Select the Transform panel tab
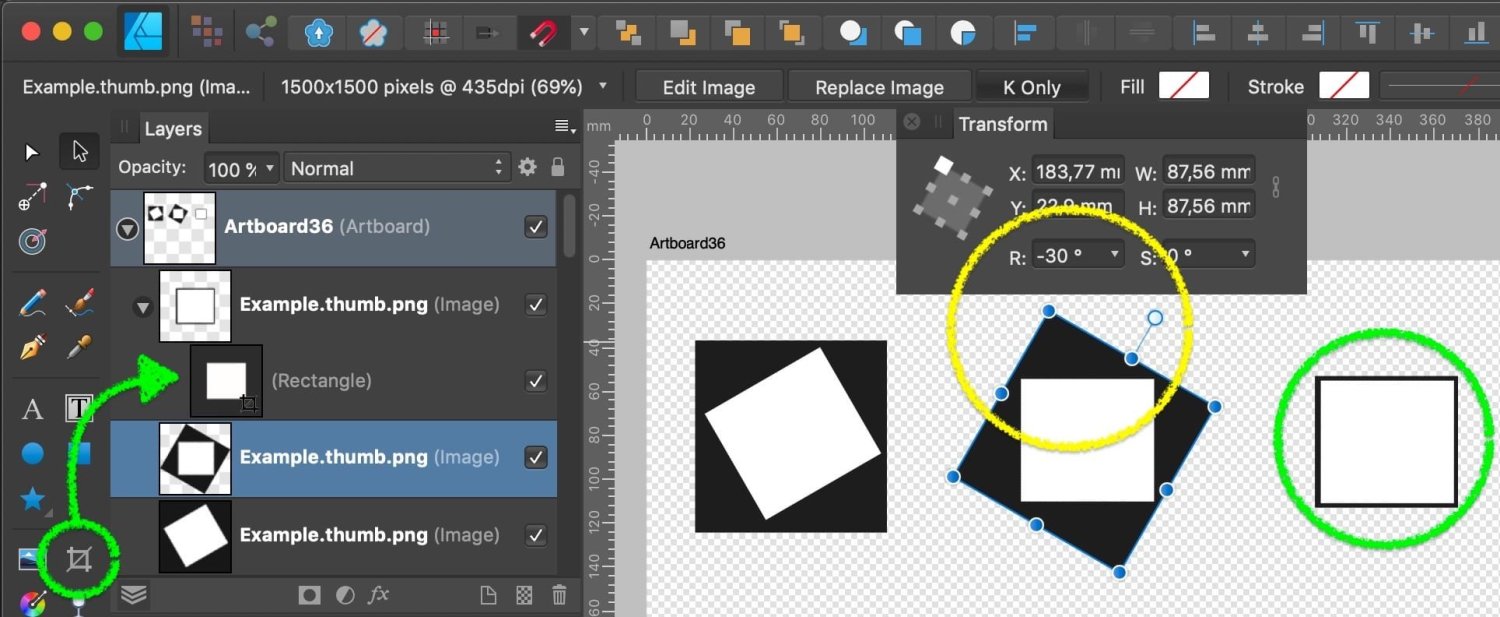 (1002, 124)
